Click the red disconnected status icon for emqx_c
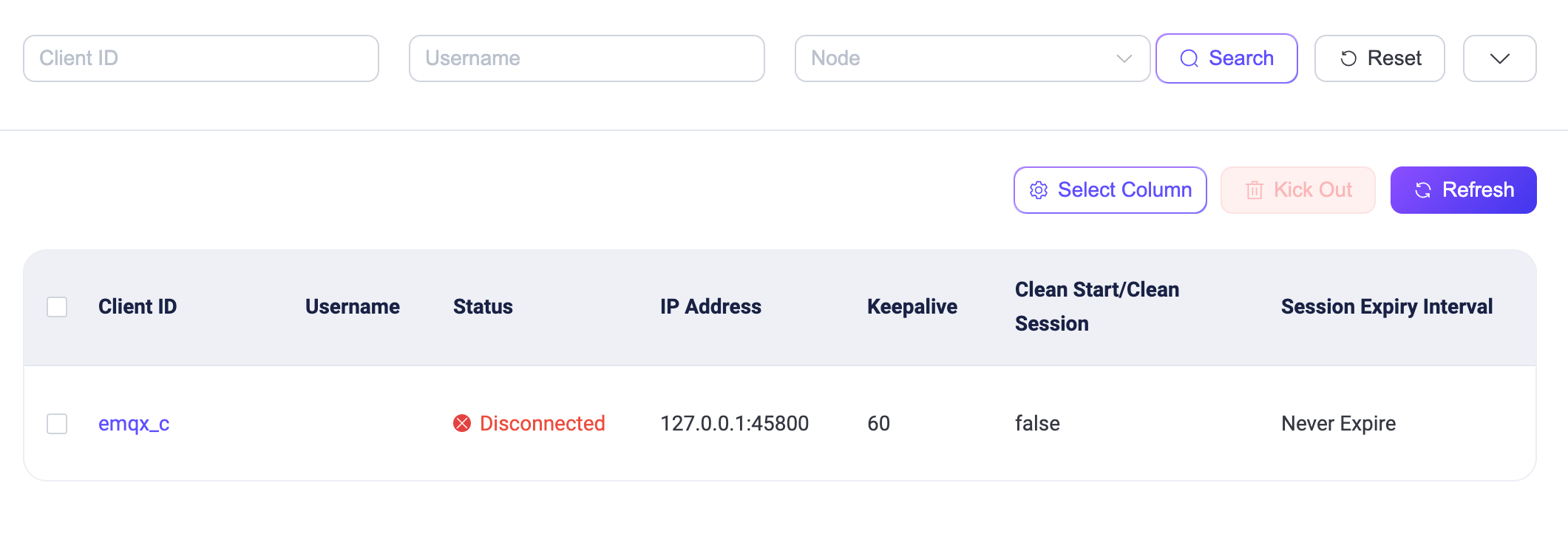The width and height of the screenshot is (1568, 540). pos(461,422)
